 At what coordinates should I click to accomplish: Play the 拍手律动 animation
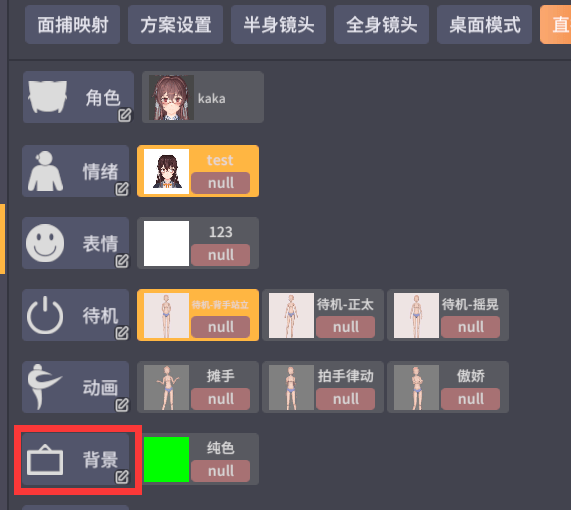323,387
